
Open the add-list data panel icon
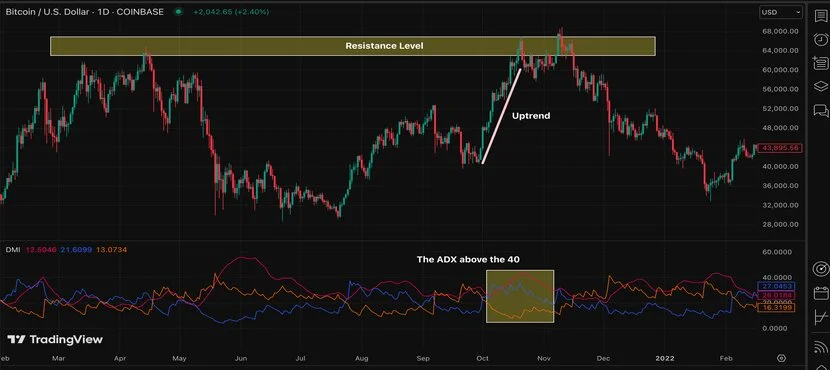[x=820, y=63]
